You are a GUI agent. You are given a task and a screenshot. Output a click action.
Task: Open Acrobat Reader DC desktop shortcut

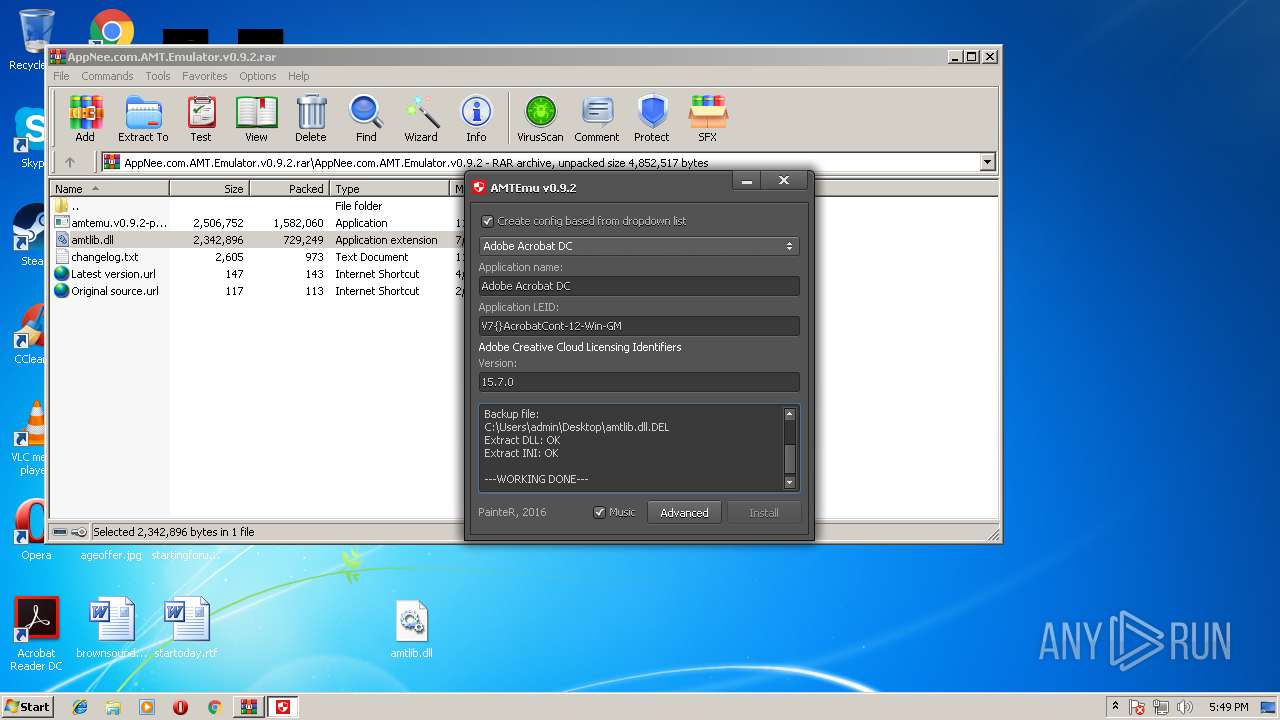37,634
